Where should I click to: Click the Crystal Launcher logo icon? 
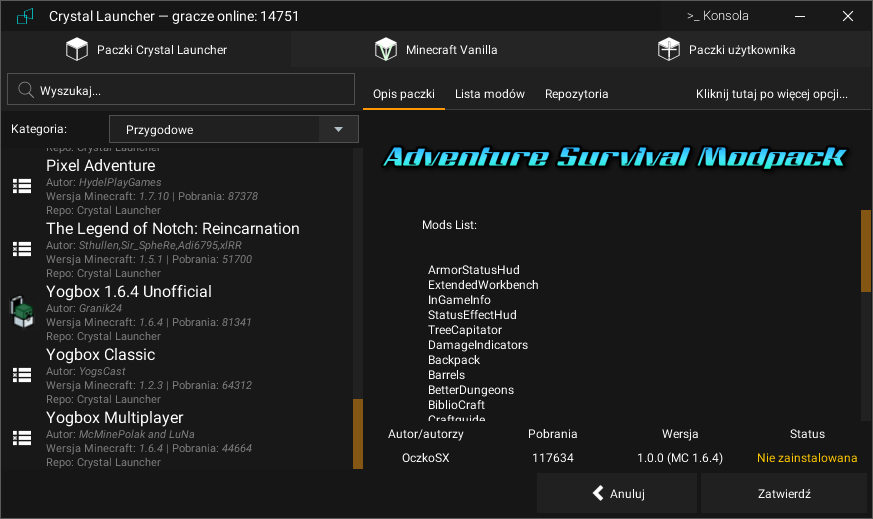[x=25, y=16]
